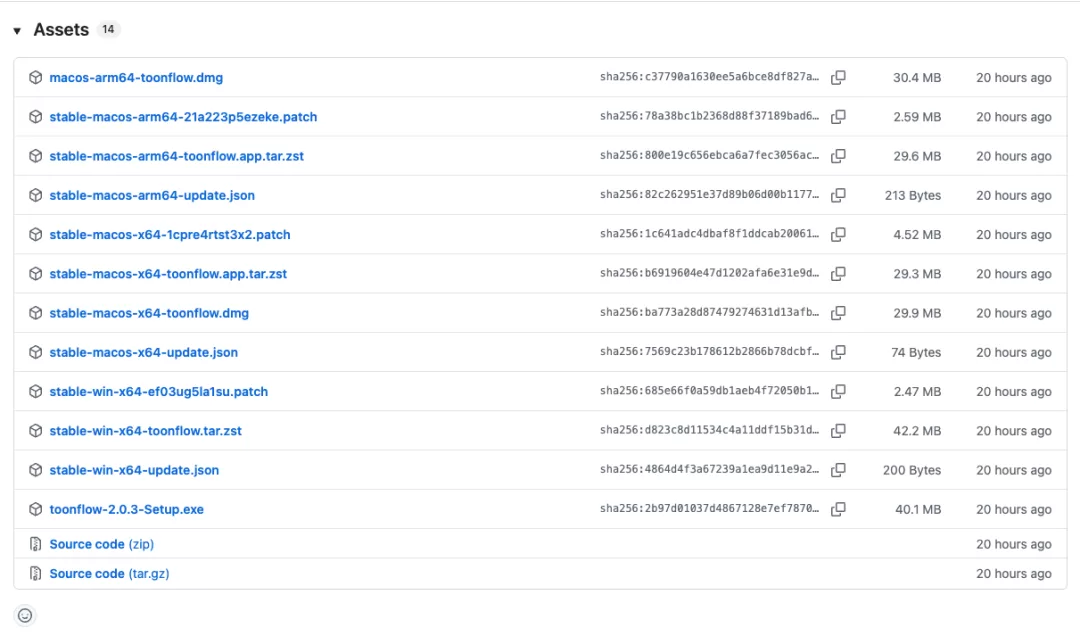Select the 42.2 MB file size text
The height and width of the screenshot is (636, 1080).
point(917,431)
